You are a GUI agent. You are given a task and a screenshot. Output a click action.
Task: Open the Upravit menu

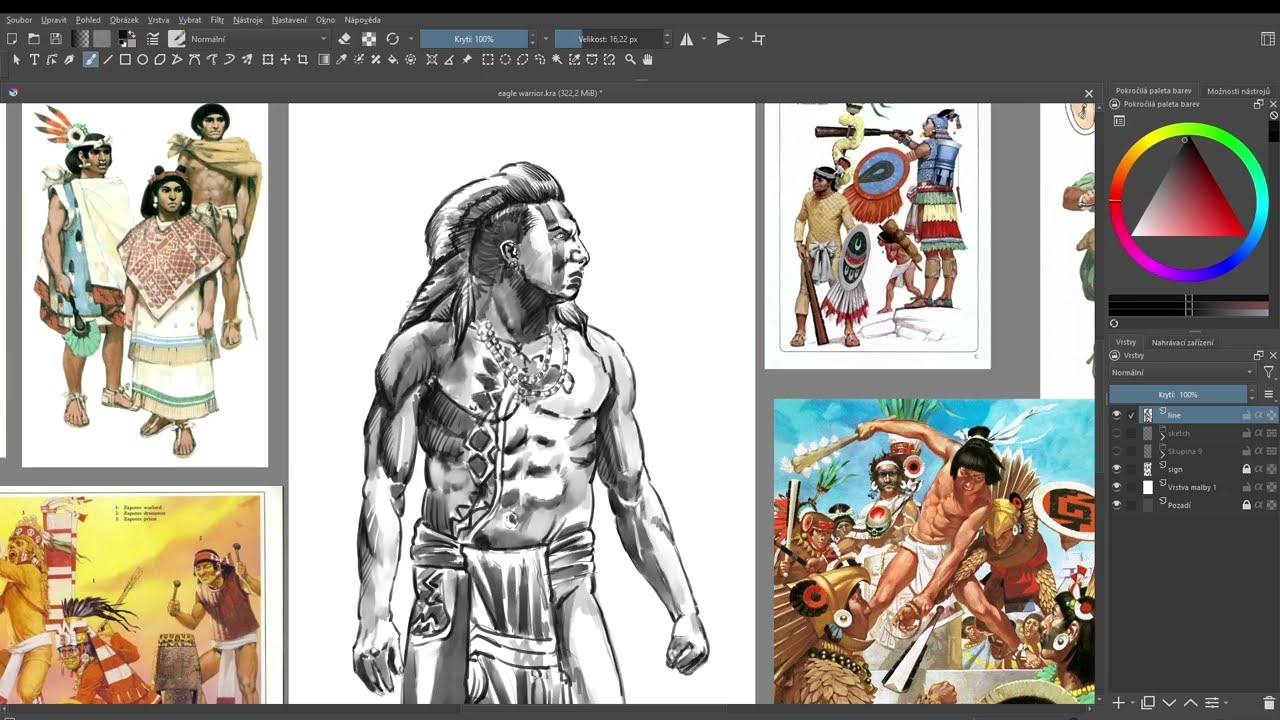pos(54,20)
